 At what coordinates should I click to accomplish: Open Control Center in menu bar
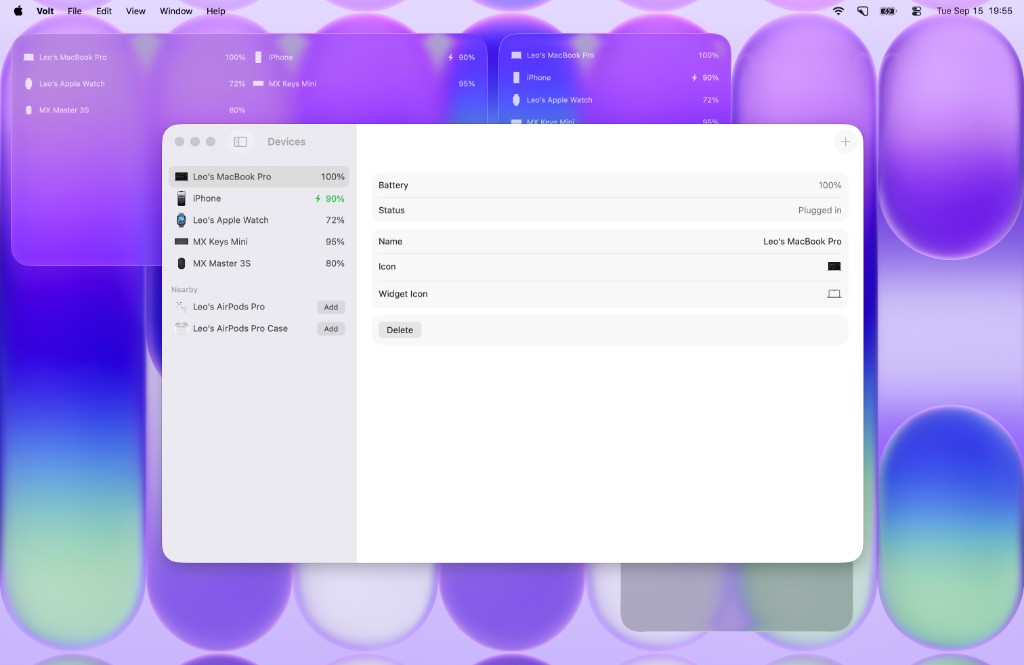[916, 10]
